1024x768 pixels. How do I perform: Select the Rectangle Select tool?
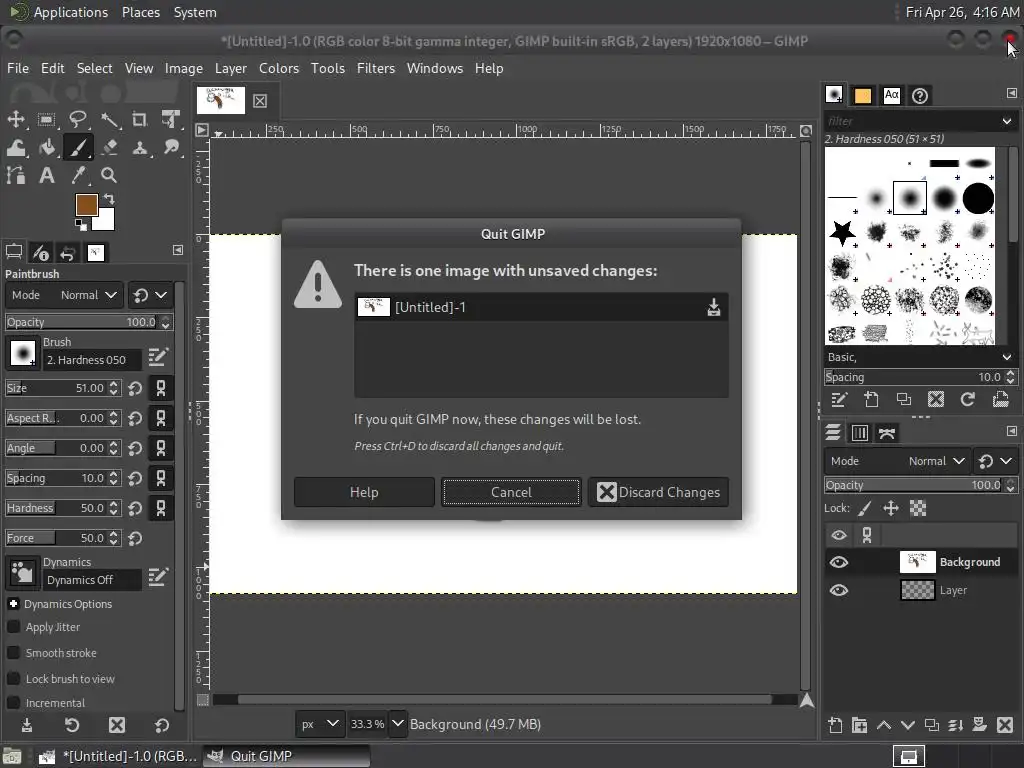click(46, 119)
